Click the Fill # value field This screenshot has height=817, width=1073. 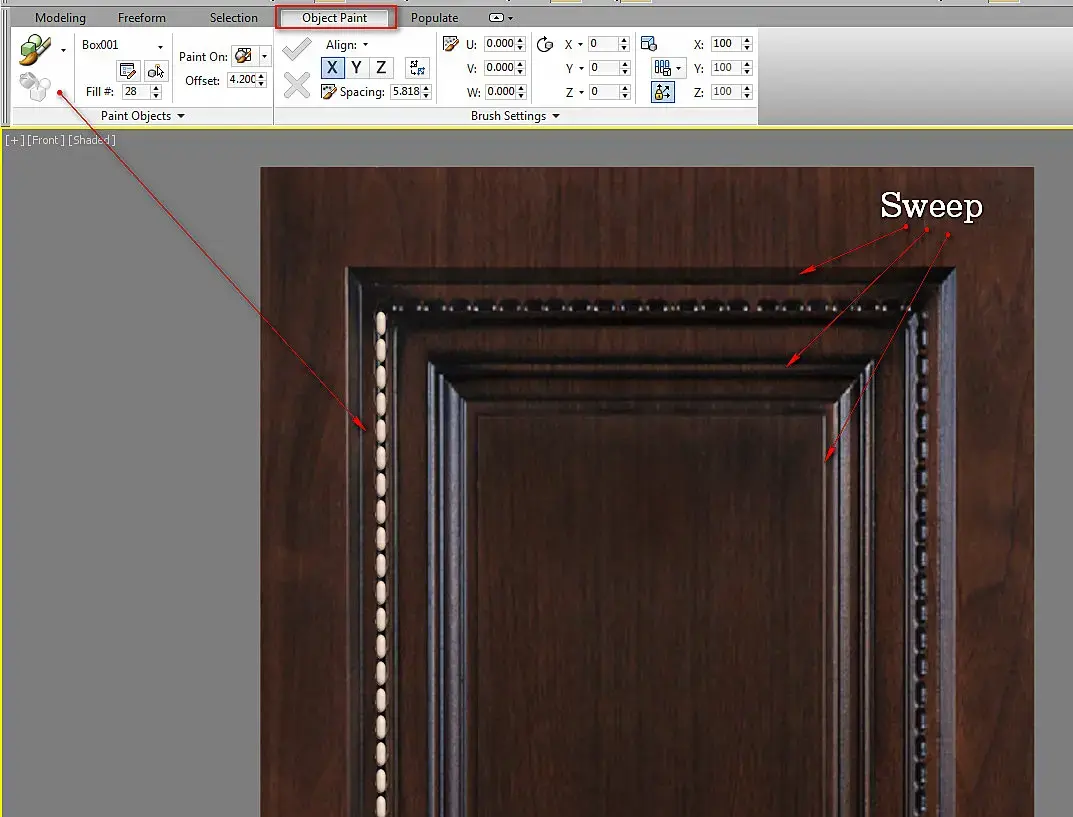click(x=136, y=92)
